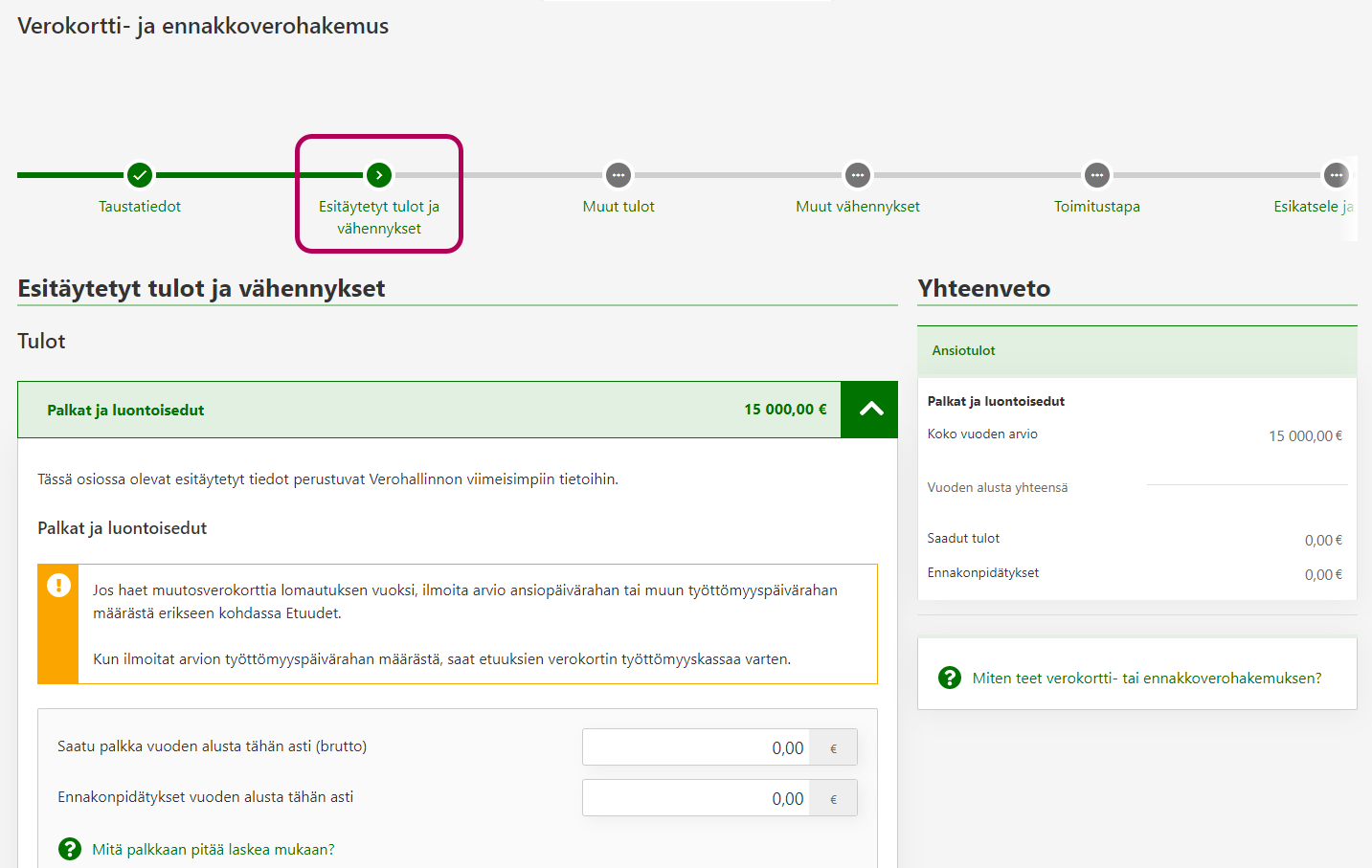Go to the Muut tulot step label
Image resolution: width=1372 pixels, height=868 pixels.
coord(619,207)
